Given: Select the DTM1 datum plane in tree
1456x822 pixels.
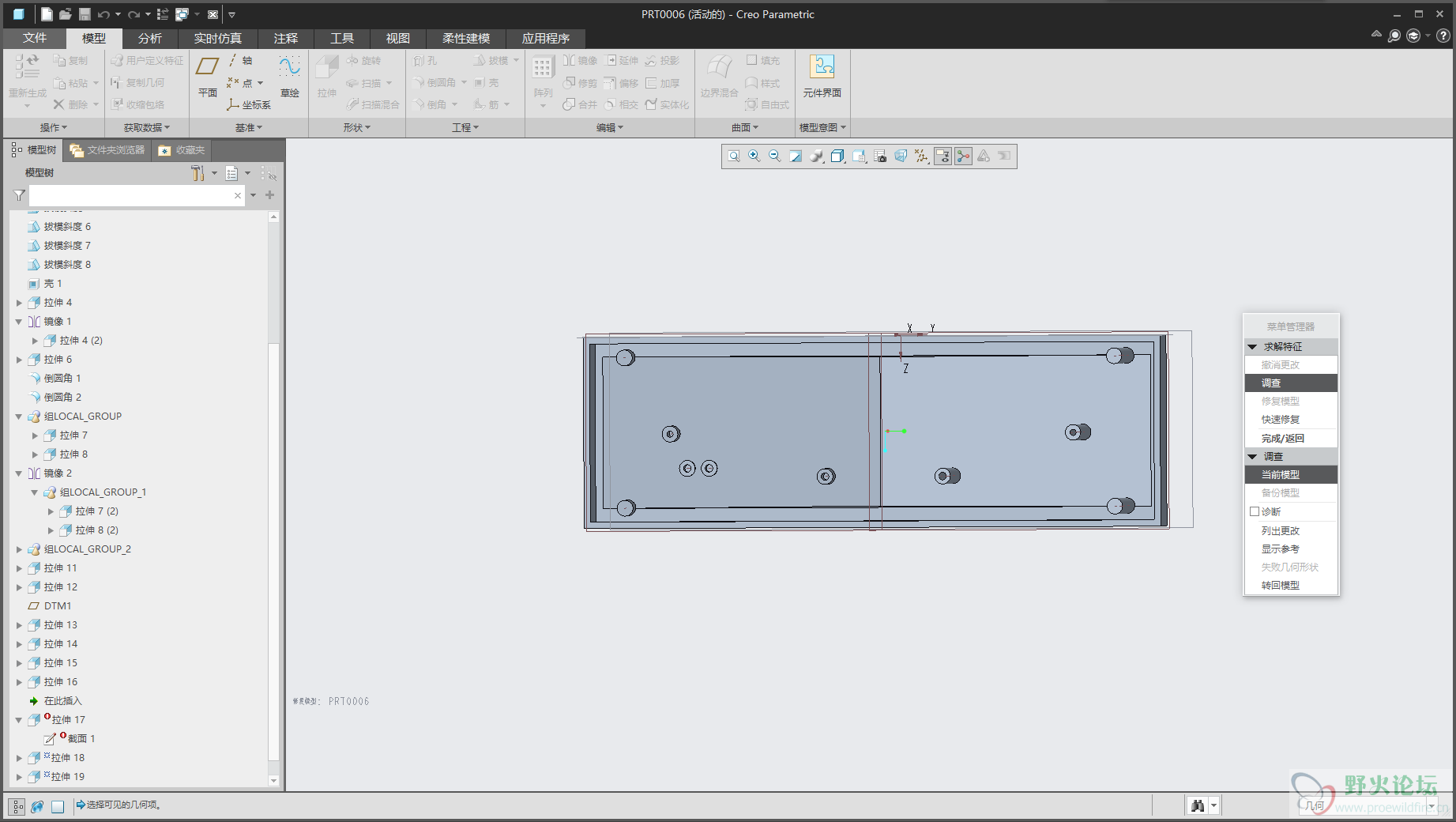Looking at the screenshot, I should click(x=49, y=606).
